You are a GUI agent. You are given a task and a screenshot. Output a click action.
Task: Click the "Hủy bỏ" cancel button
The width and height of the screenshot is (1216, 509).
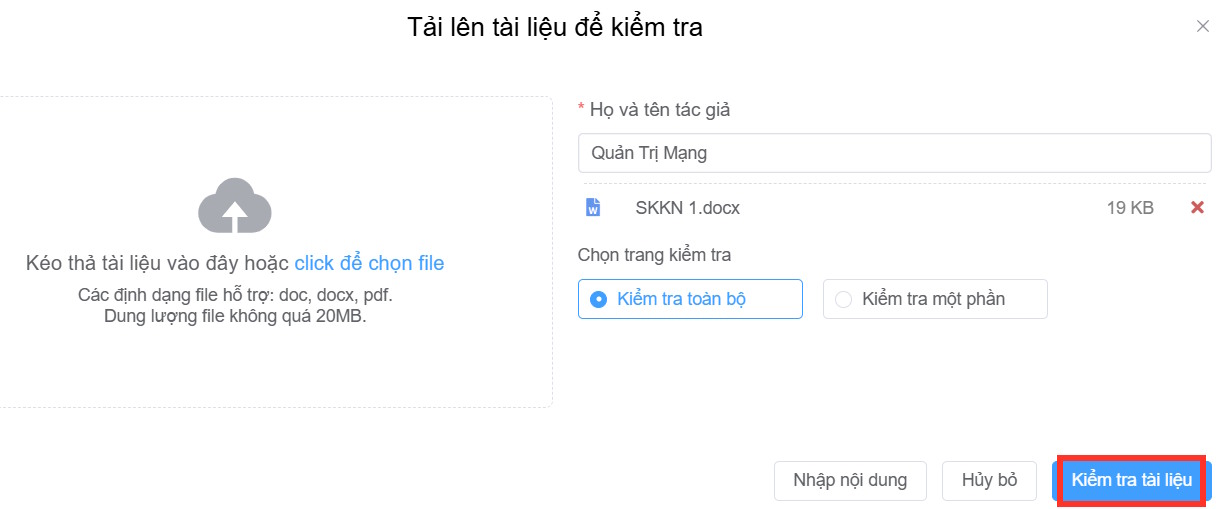click(989, 480)
